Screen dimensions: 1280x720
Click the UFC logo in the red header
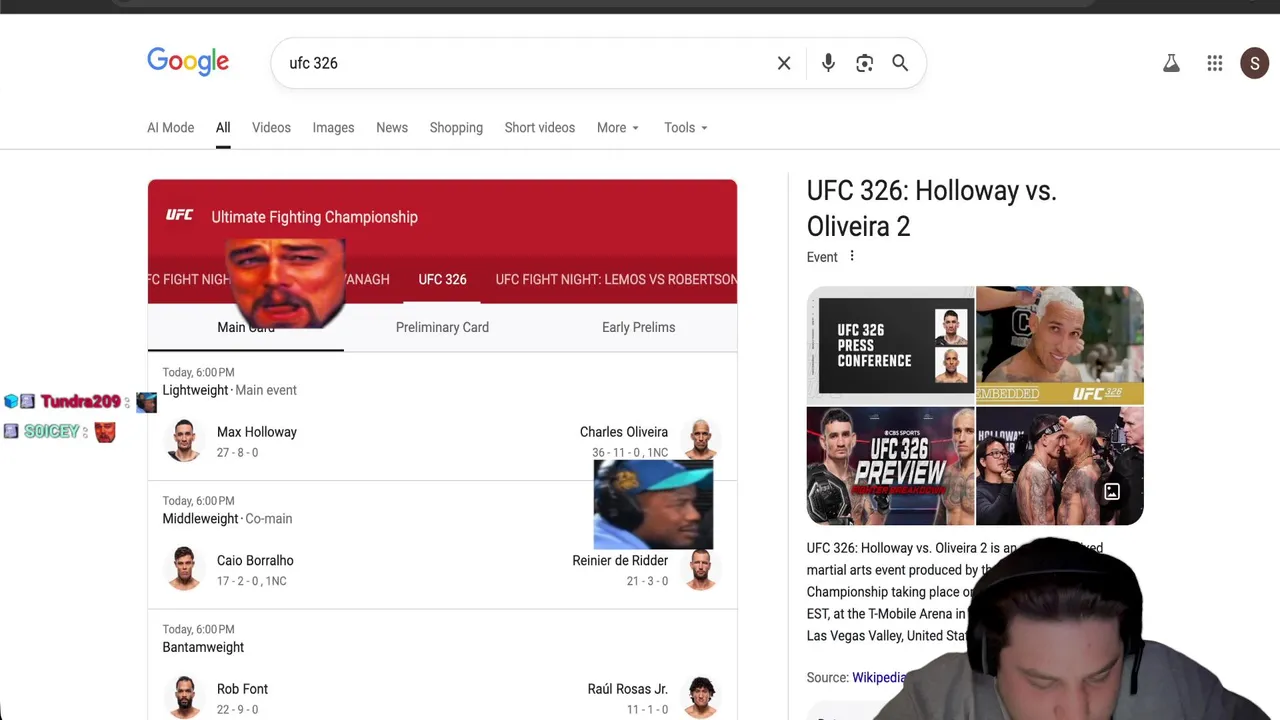click(180, 216)
